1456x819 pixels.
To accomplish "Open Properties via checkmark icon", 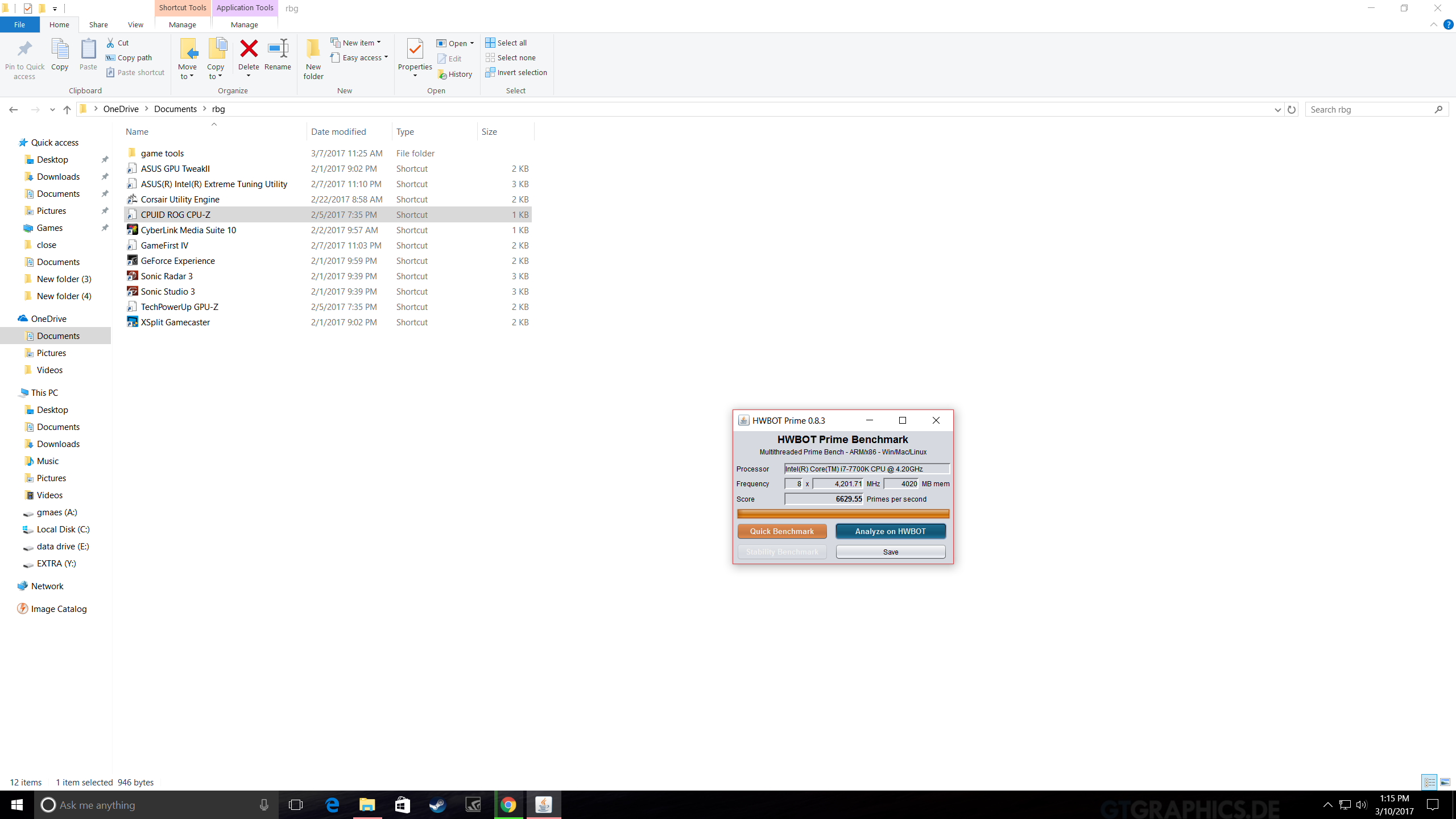I will pyautogui.click(x=415, y=49).
